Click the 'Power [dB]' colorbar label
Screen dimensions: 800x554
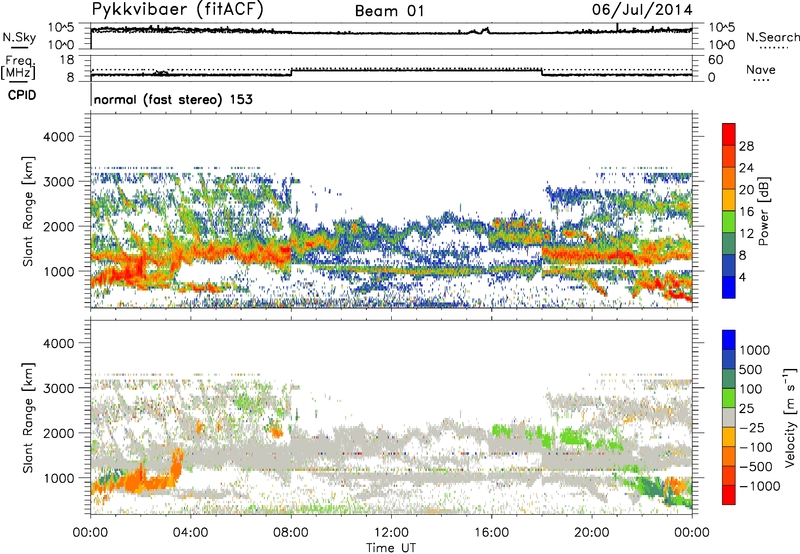tap(764, 211)
